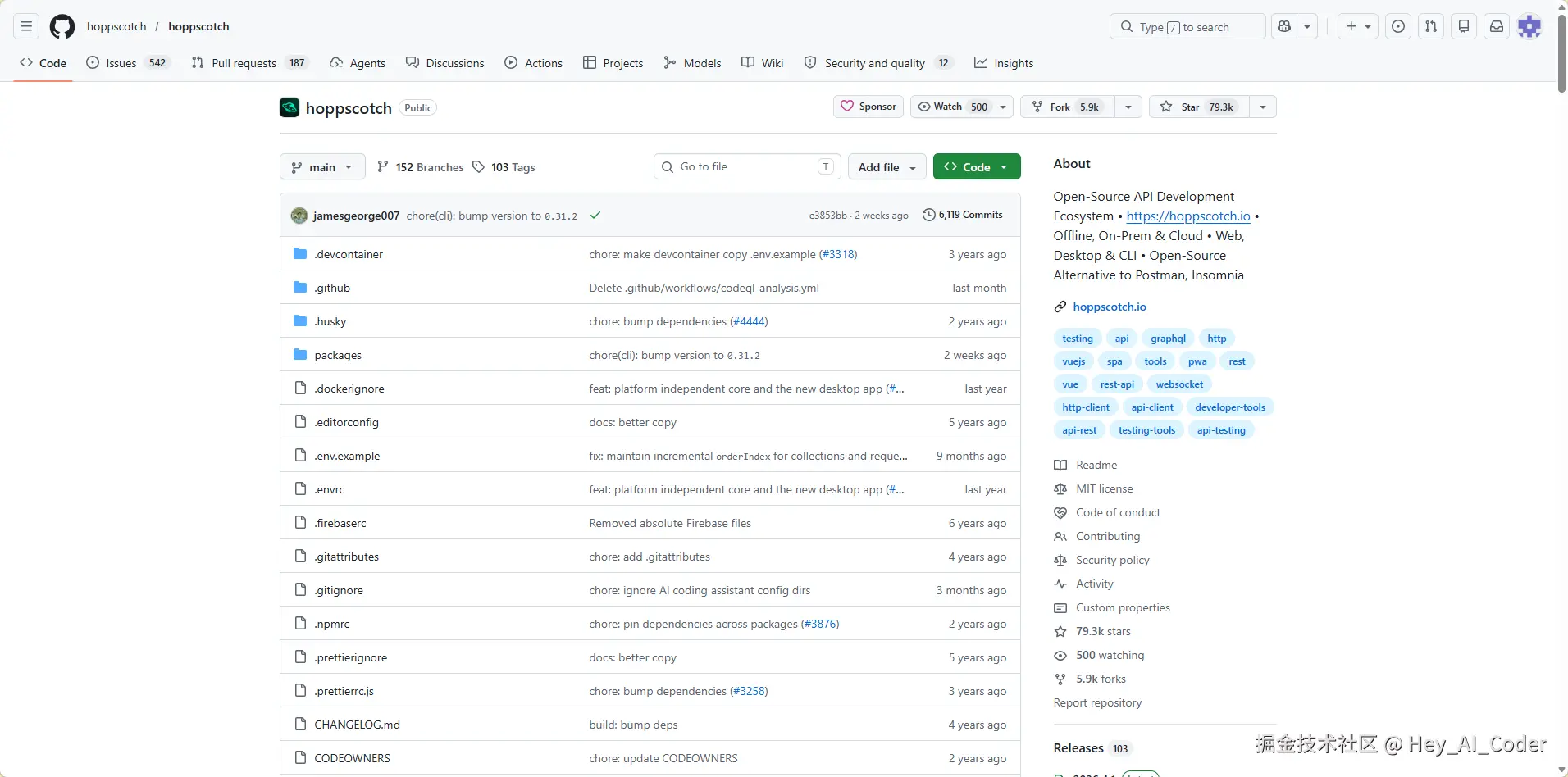1568x777 pixels.
Task: View the 6,119 Commits history
Action: (963, 215)
